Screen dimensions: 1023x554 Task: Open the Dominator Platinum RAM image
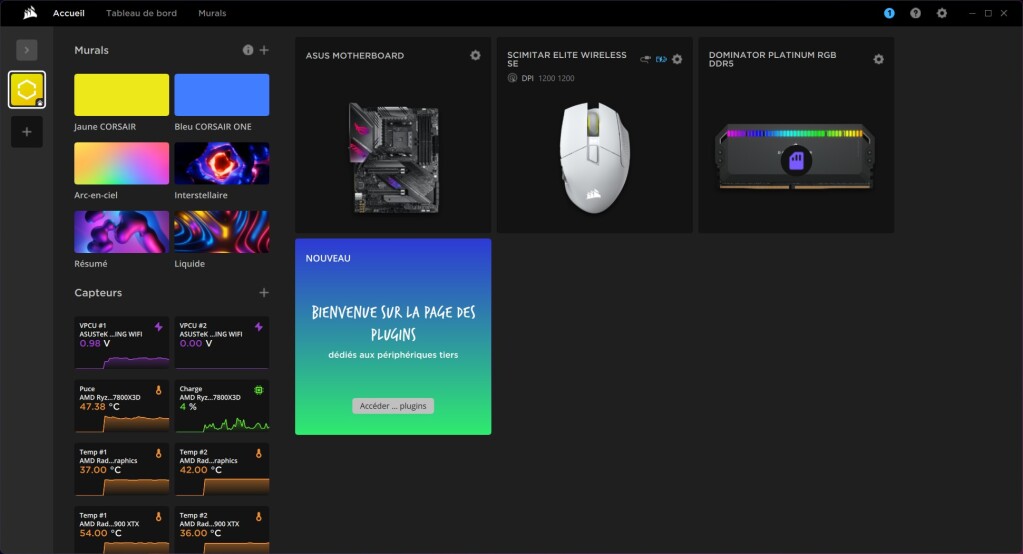(796, 157)
